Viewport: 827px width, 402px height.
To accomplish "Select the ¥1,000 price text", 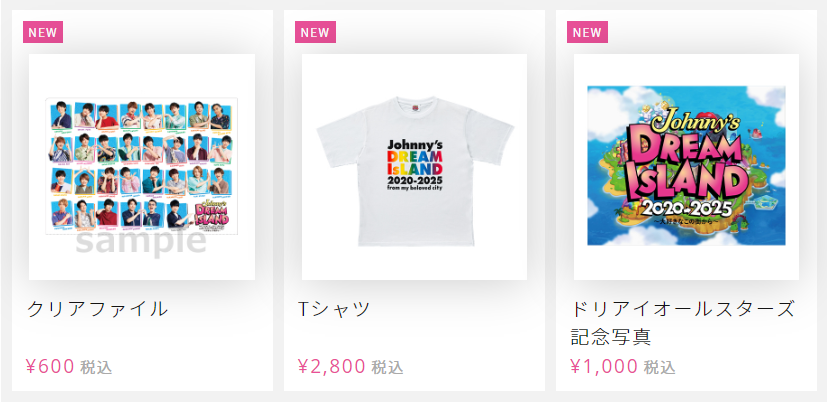I will 604,366.
